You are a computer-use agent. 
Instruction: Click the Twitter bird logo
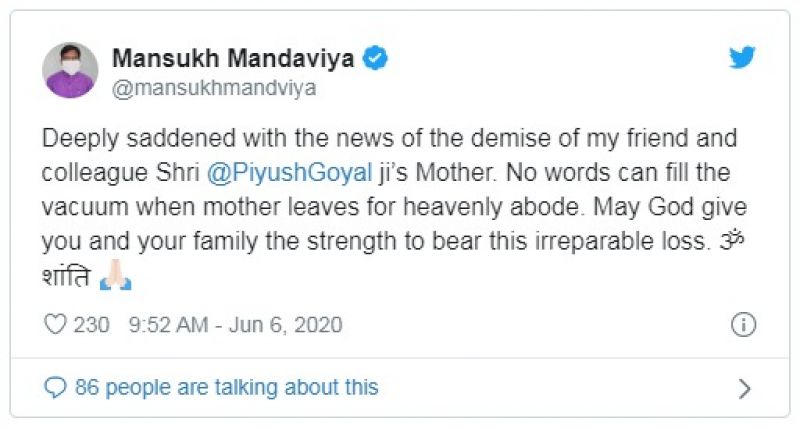pyautogui.click(x=741, y=58)
